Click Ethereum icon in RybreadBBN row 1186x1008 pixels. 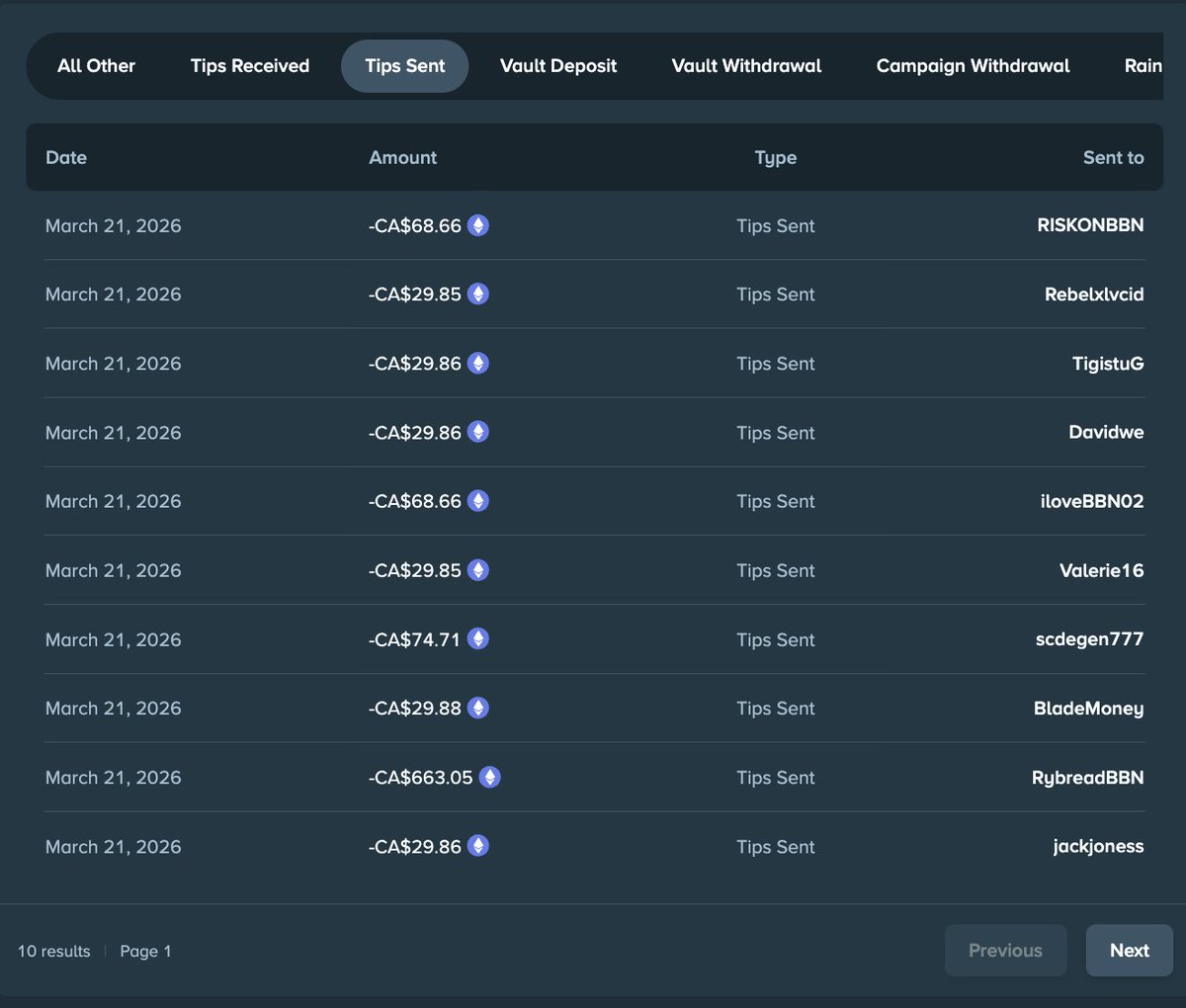490,777
